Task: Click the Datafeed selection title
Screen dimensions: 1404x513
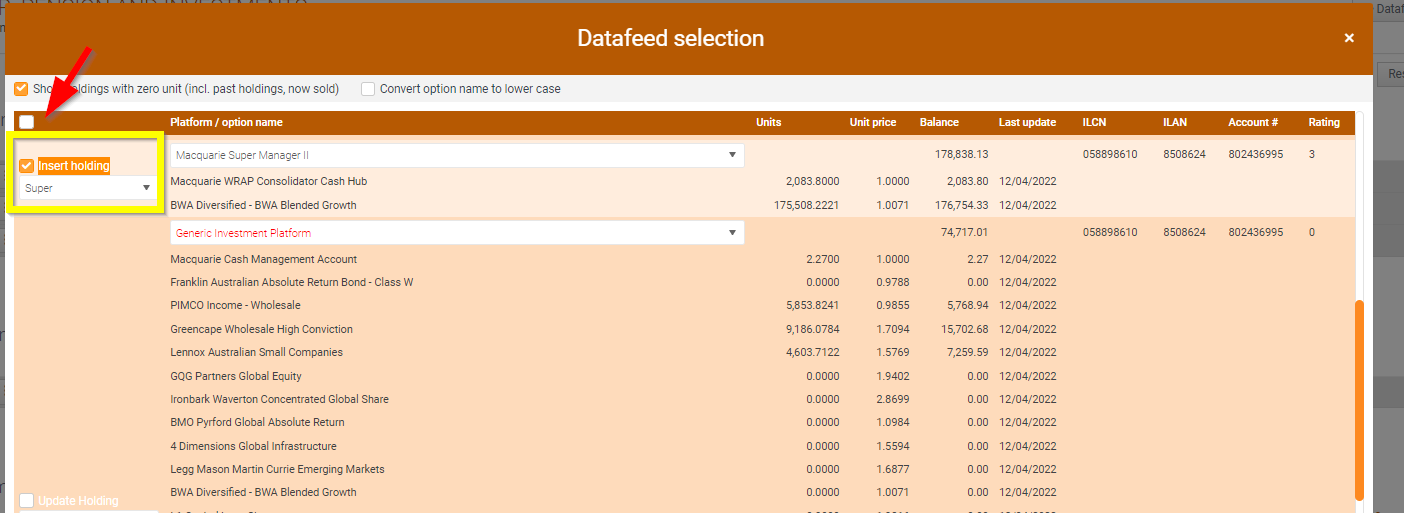Action: click(x=670, y=38)
